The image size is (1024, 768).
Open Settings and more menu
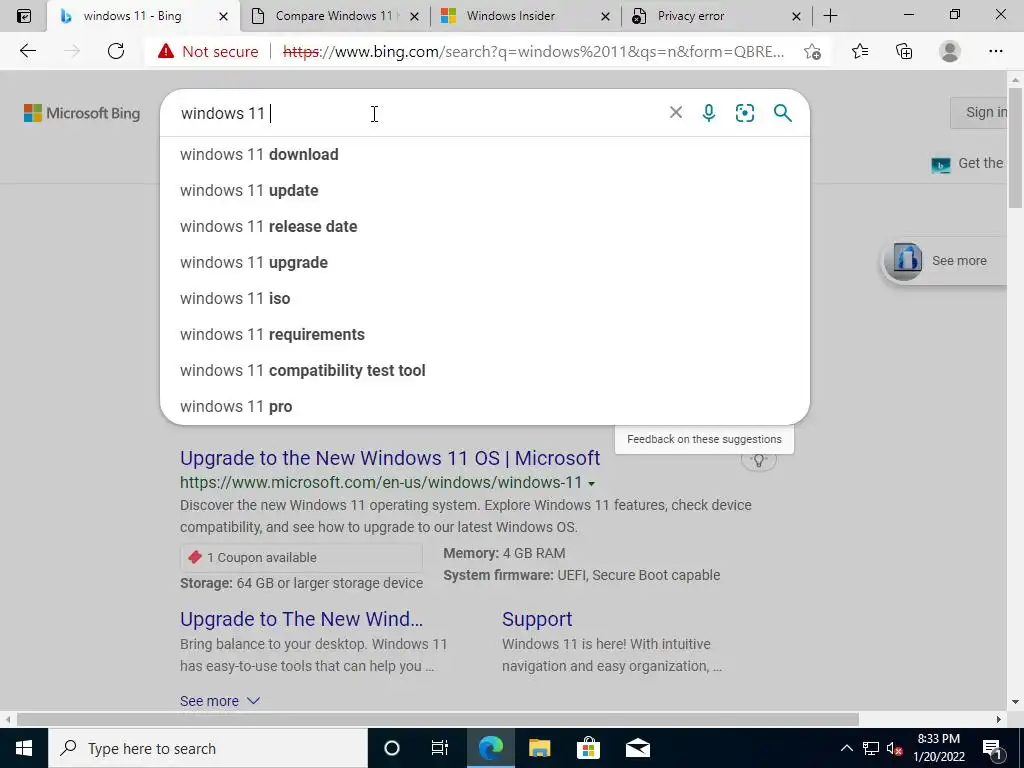pyautogui.click(x=995, y=51)
